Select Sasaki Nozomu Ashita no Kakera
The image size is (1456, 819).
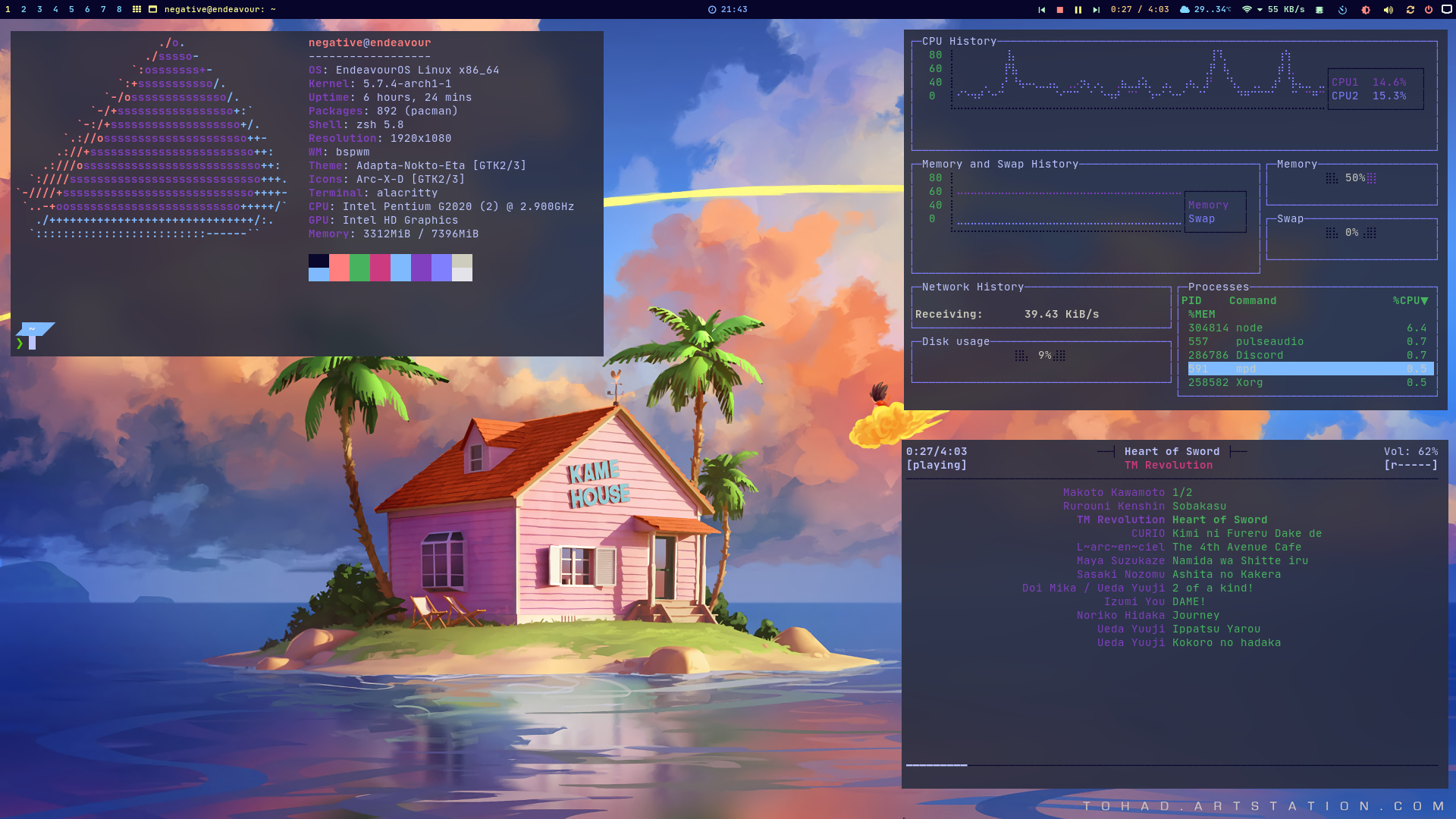pos(1178,575)
